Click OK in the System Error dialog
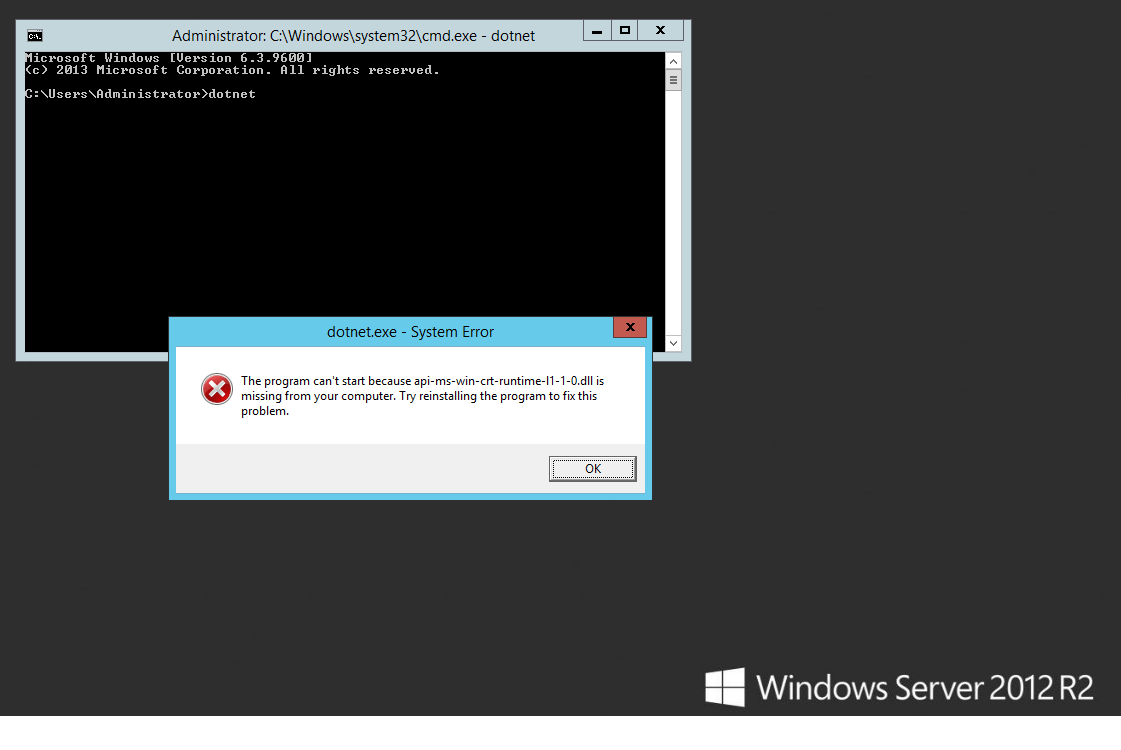Image resolution: width=1121 pixels, height=750 pixels. click(x=592, y=469)
